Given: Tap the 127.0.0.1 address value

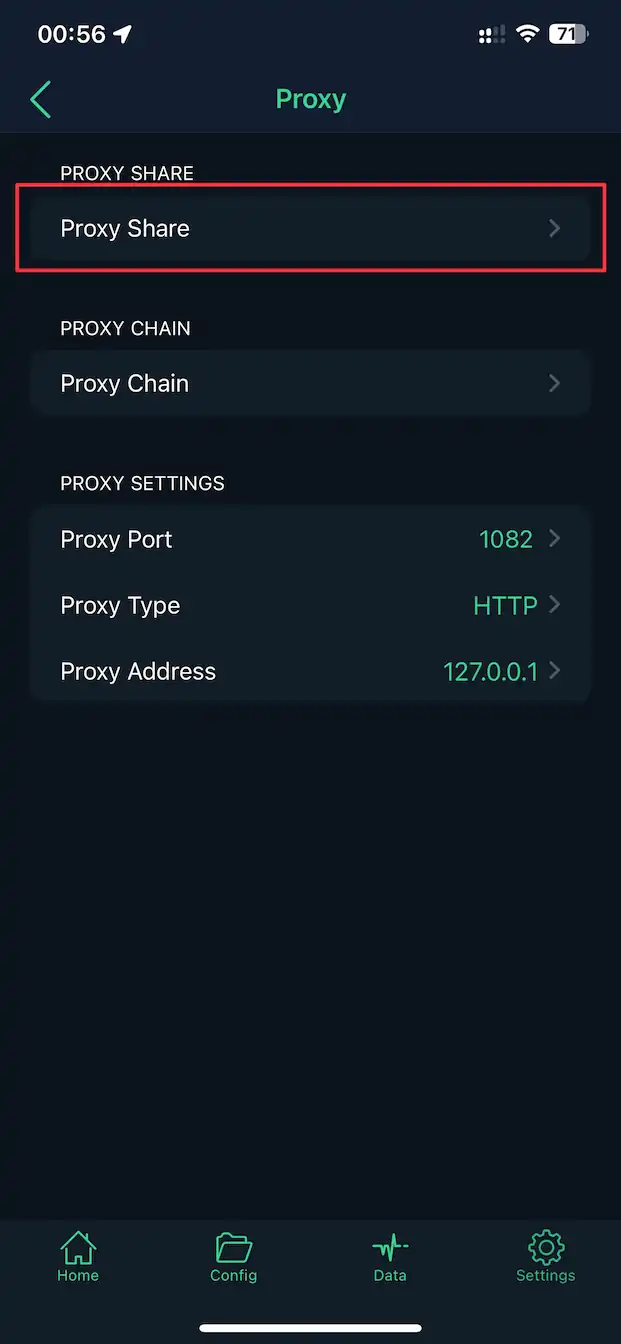Looking at the screenshot, I should click(490, 671).
